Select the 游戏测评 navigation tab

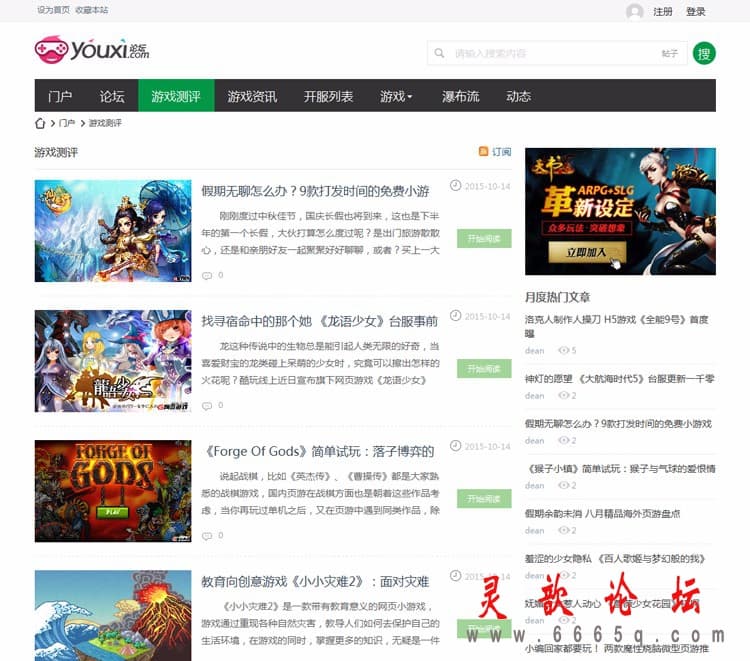176,96
